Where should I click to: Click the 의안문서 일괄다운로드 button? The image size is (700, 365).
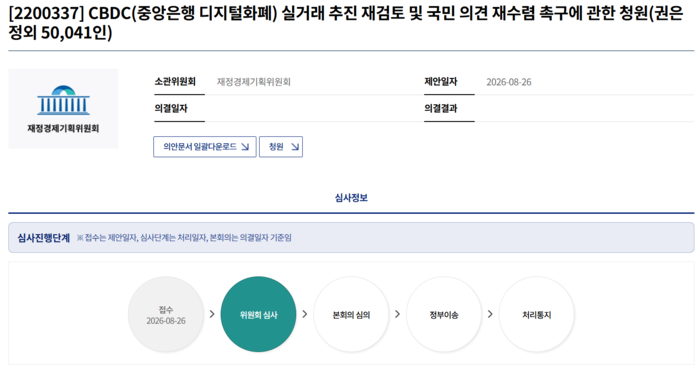coord(204,147)
